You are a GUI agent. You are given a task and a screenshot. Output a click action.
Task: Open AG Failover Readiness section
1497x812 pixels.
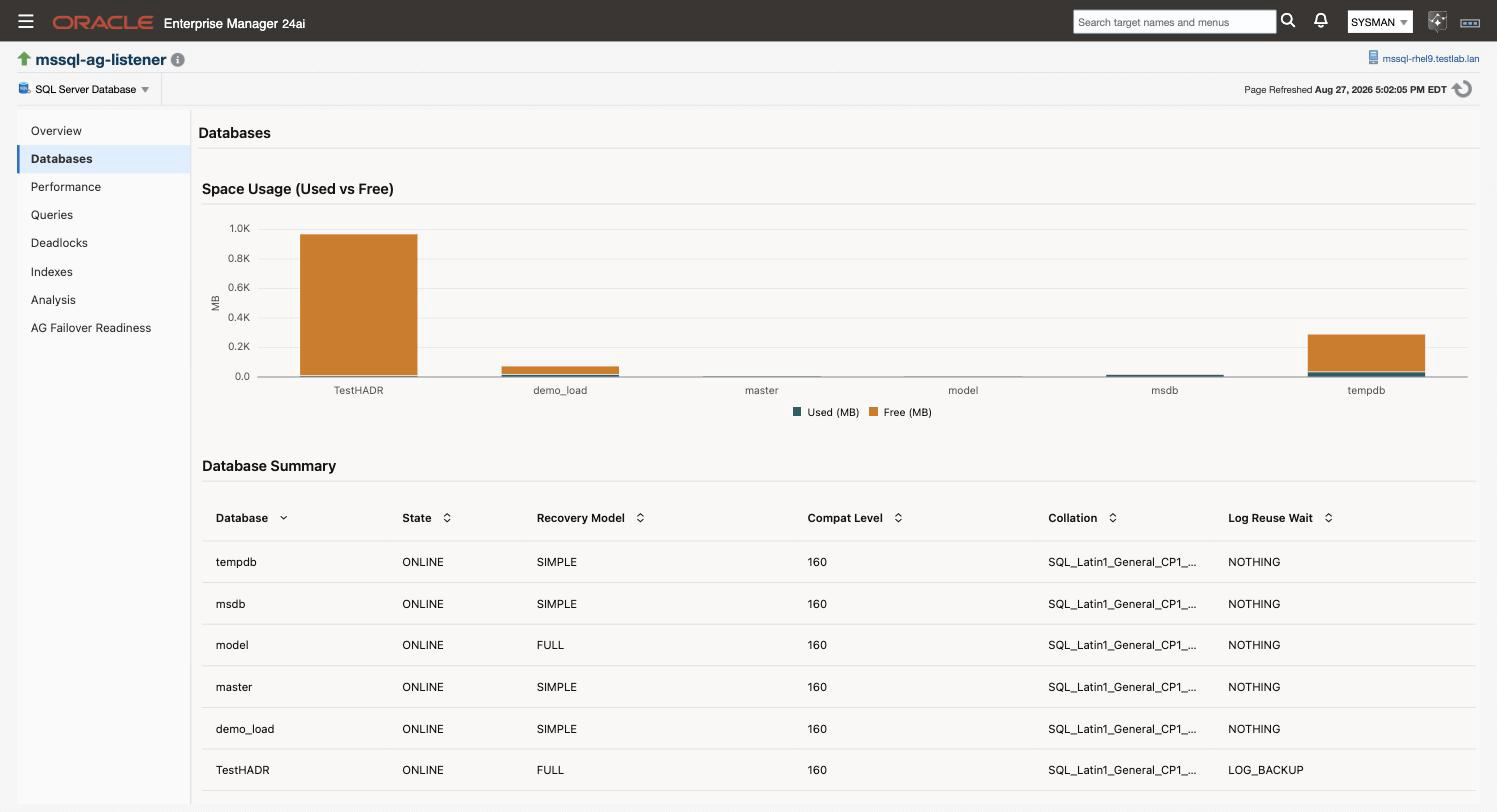pyautogui.click(x=103, y=328)
